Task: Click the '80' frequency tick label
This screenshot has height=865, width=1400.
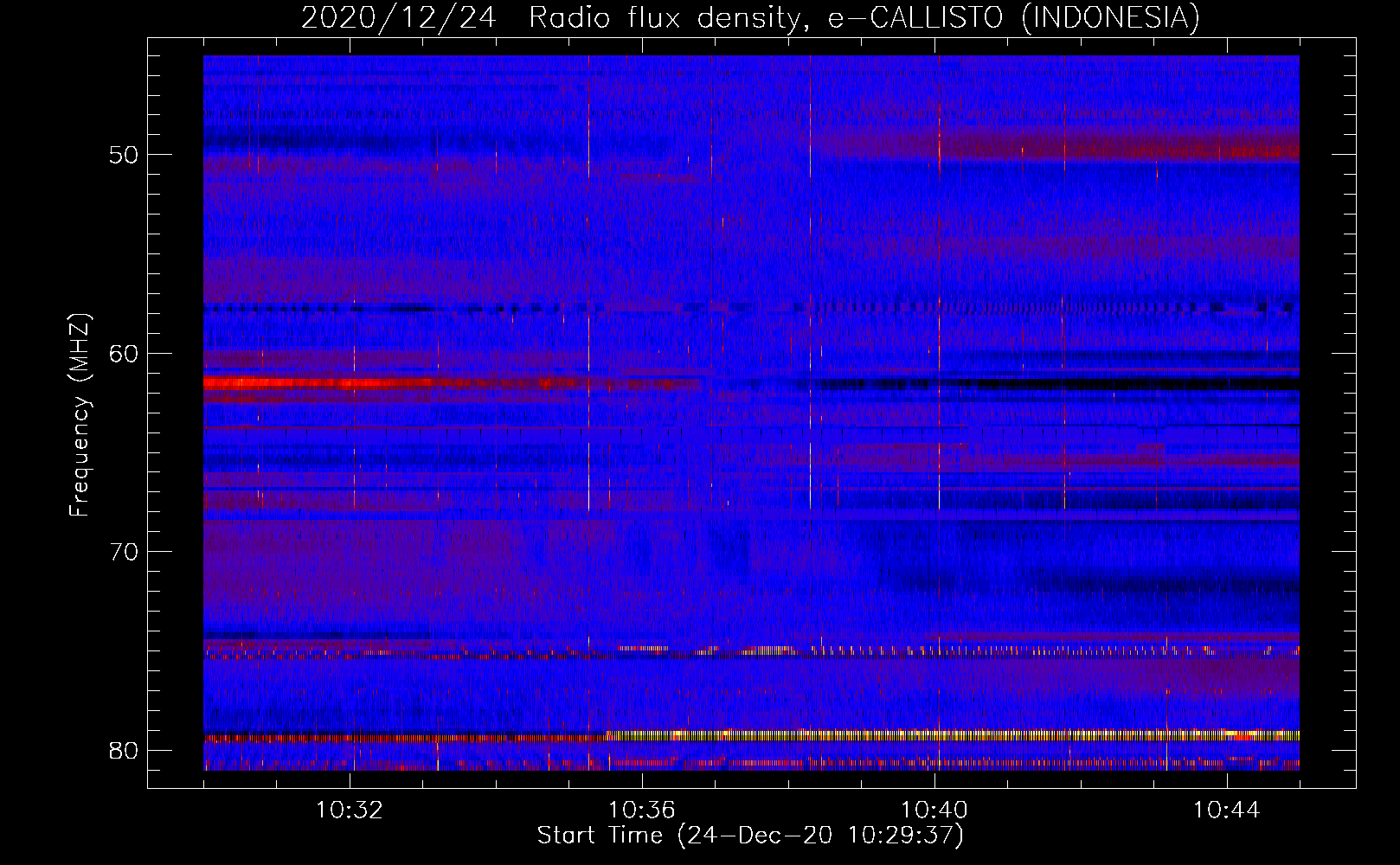Action: click(125, 750)
